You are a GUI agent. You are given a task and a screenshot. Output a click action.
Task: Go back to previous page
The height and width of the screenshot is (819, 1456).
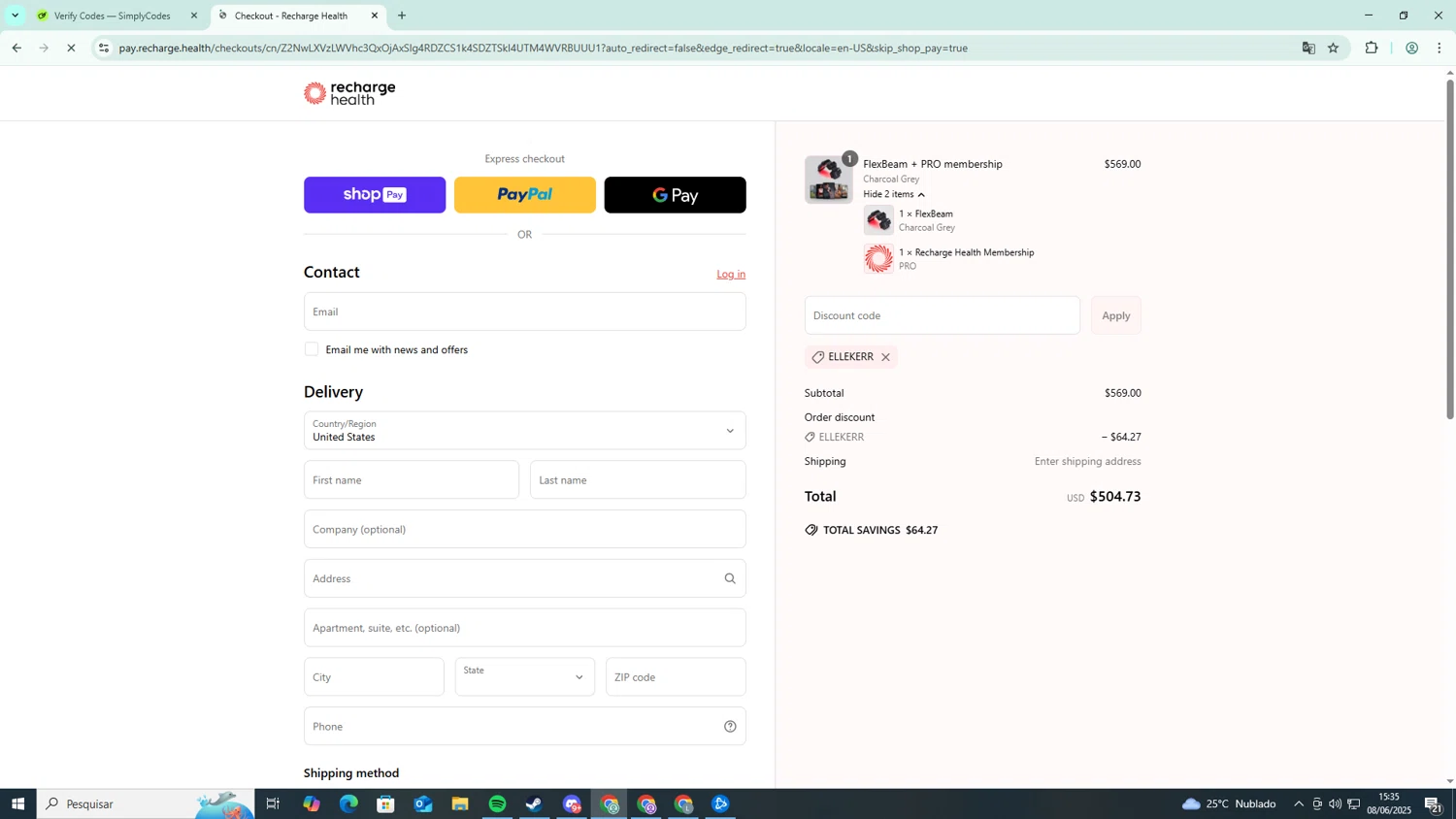pos(17,48)
